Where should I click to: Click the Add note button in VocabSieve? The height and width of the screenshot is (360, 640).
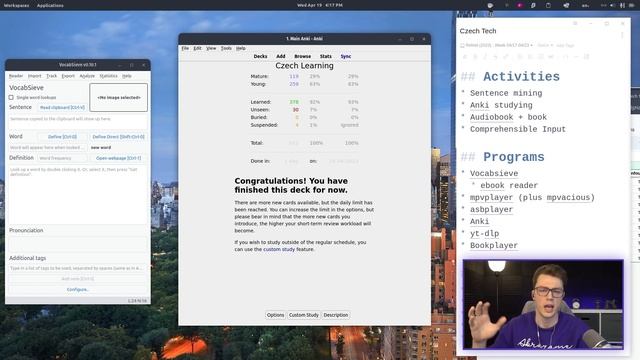pos(78,279)
